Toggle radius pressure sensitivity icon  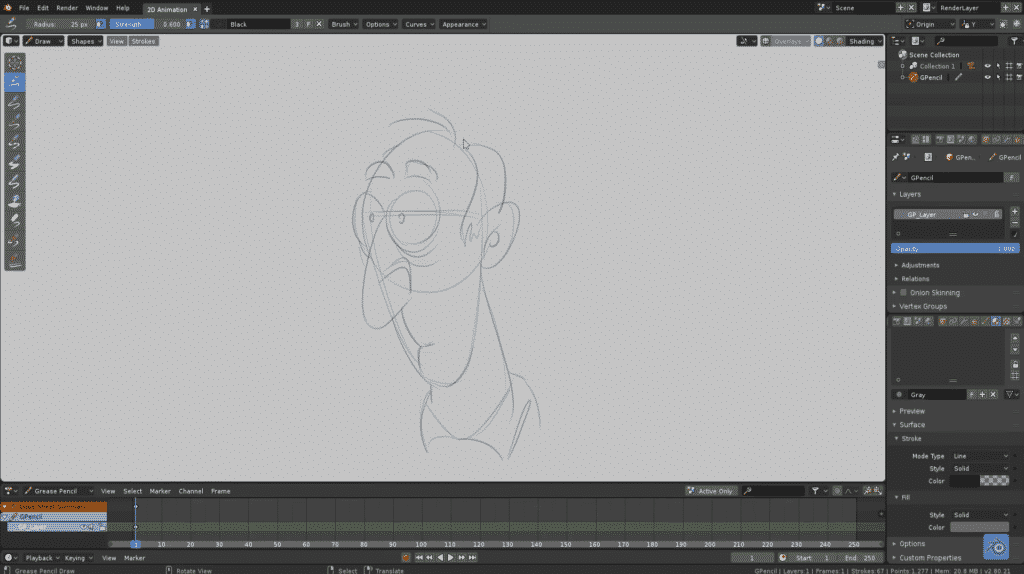click(100, 24)
